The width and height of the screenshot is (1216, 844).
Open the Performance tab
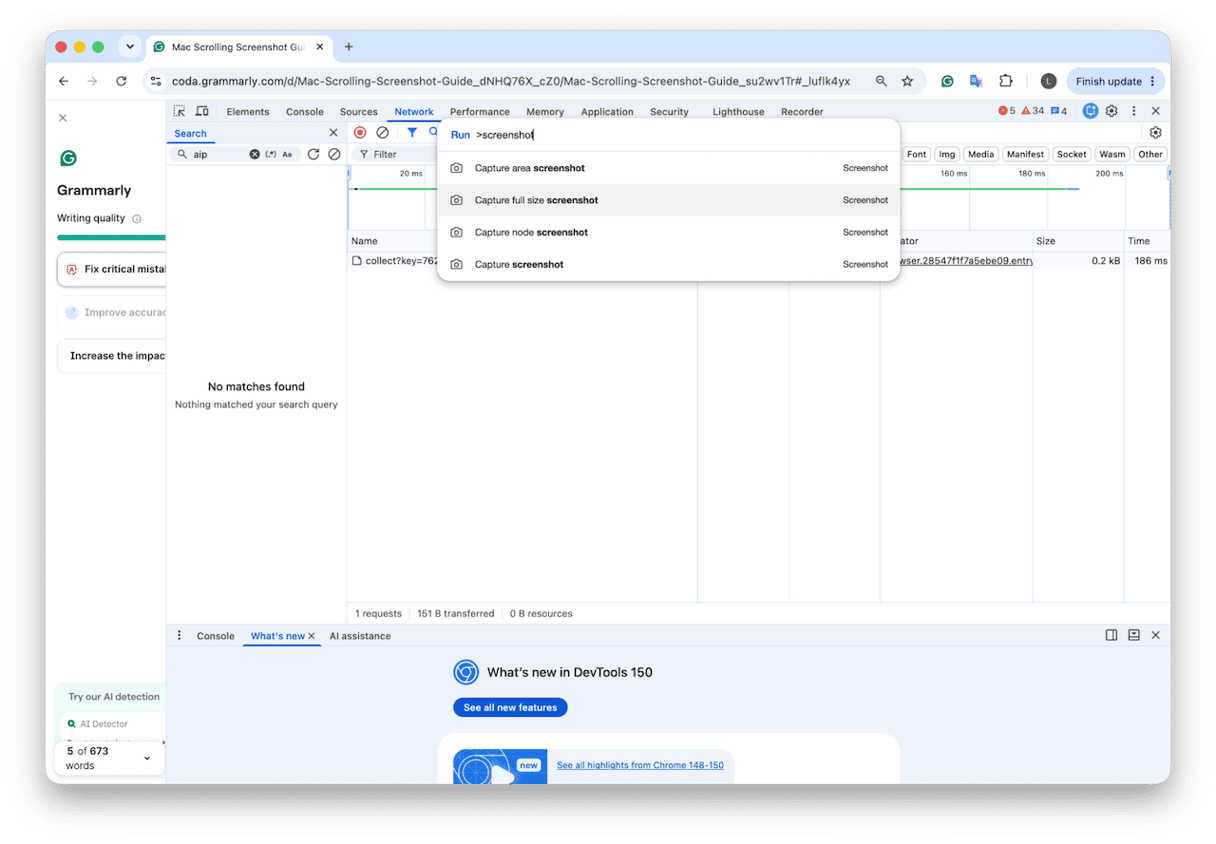(x=480, y=112)
